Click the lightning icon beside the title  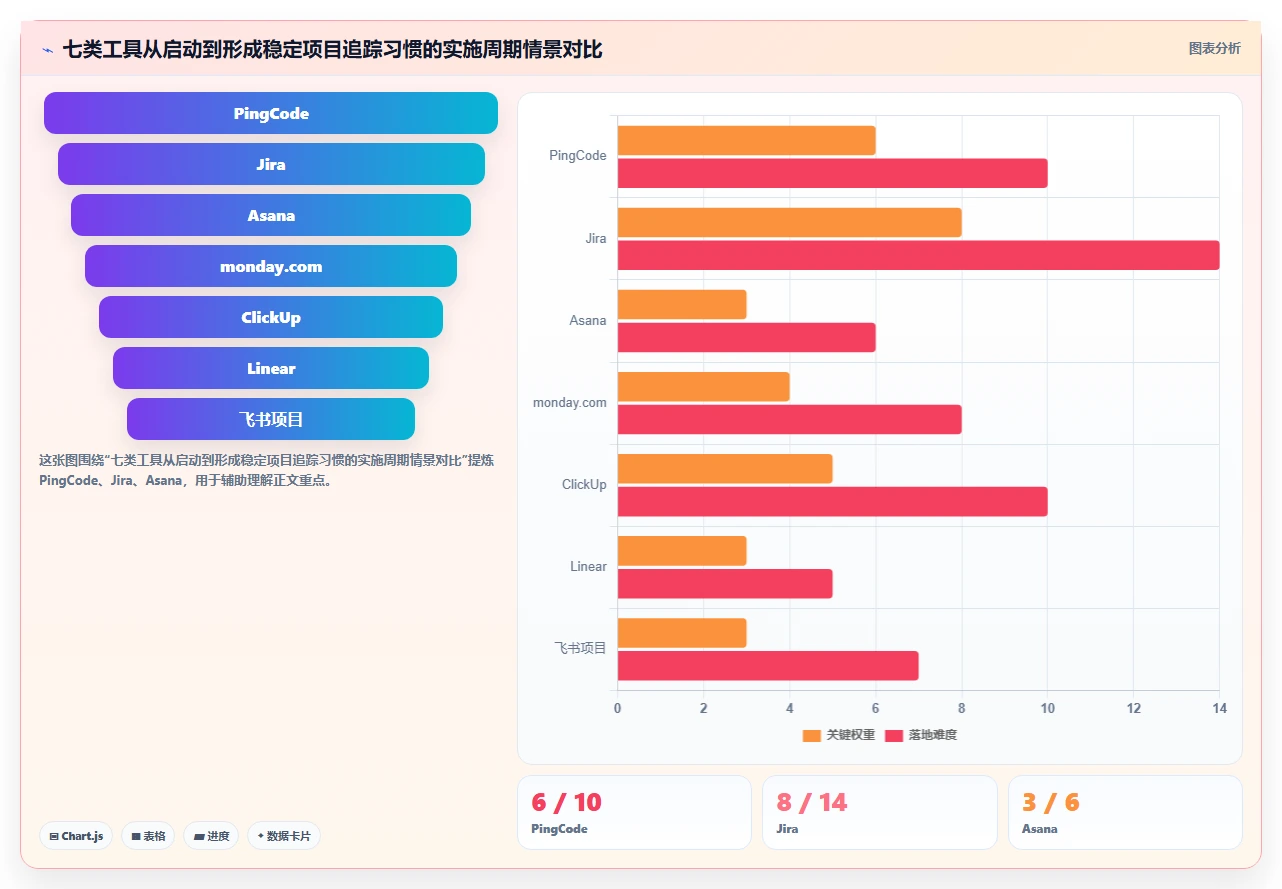[47, 50]
